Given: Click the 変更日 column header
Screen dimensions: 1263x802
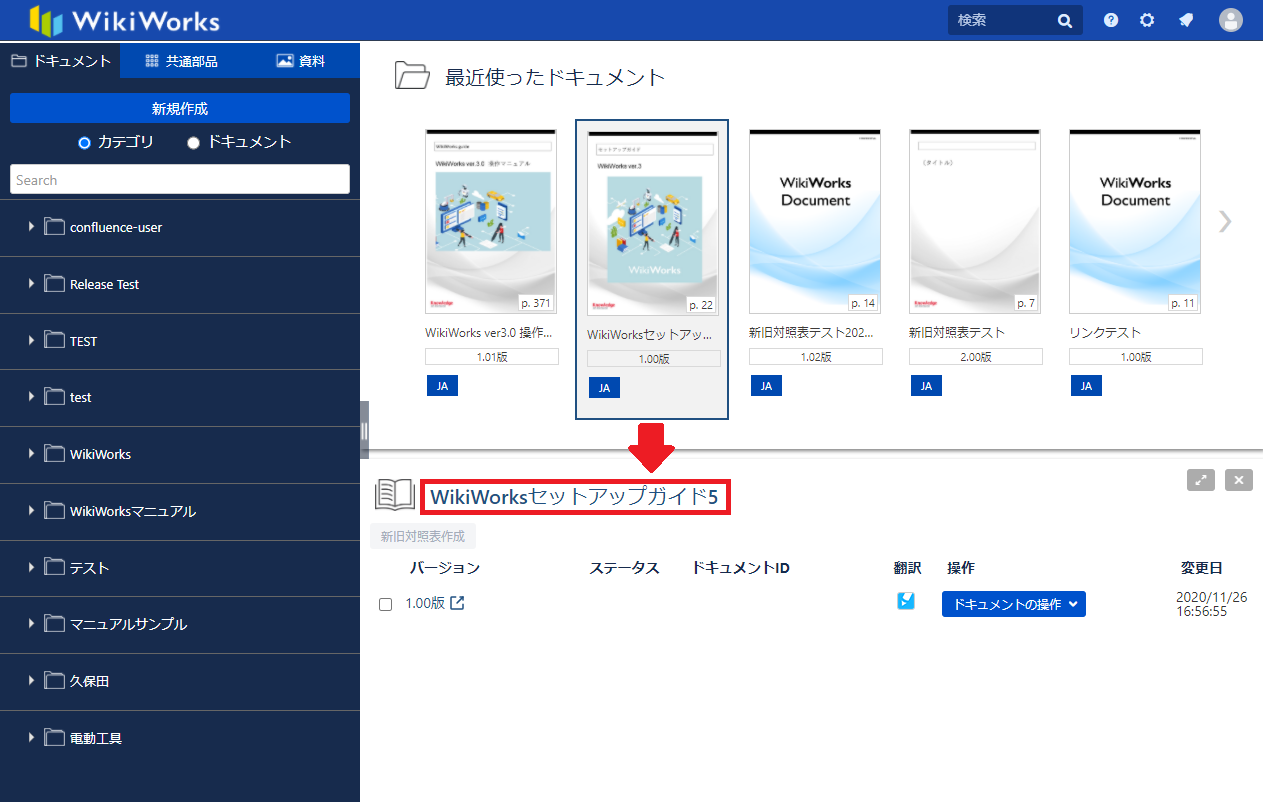Looking at the screenshot, I should [1202, 568].
